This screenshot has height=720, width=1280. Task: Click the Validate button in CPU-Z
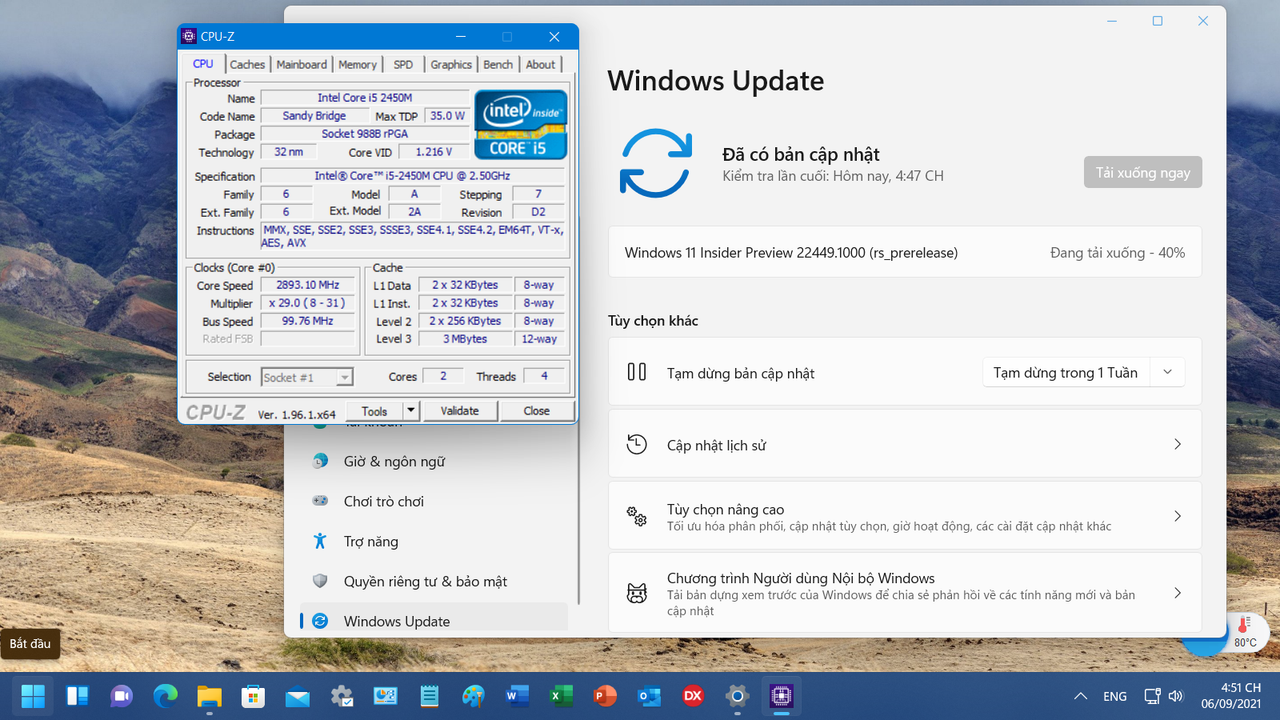459,411
